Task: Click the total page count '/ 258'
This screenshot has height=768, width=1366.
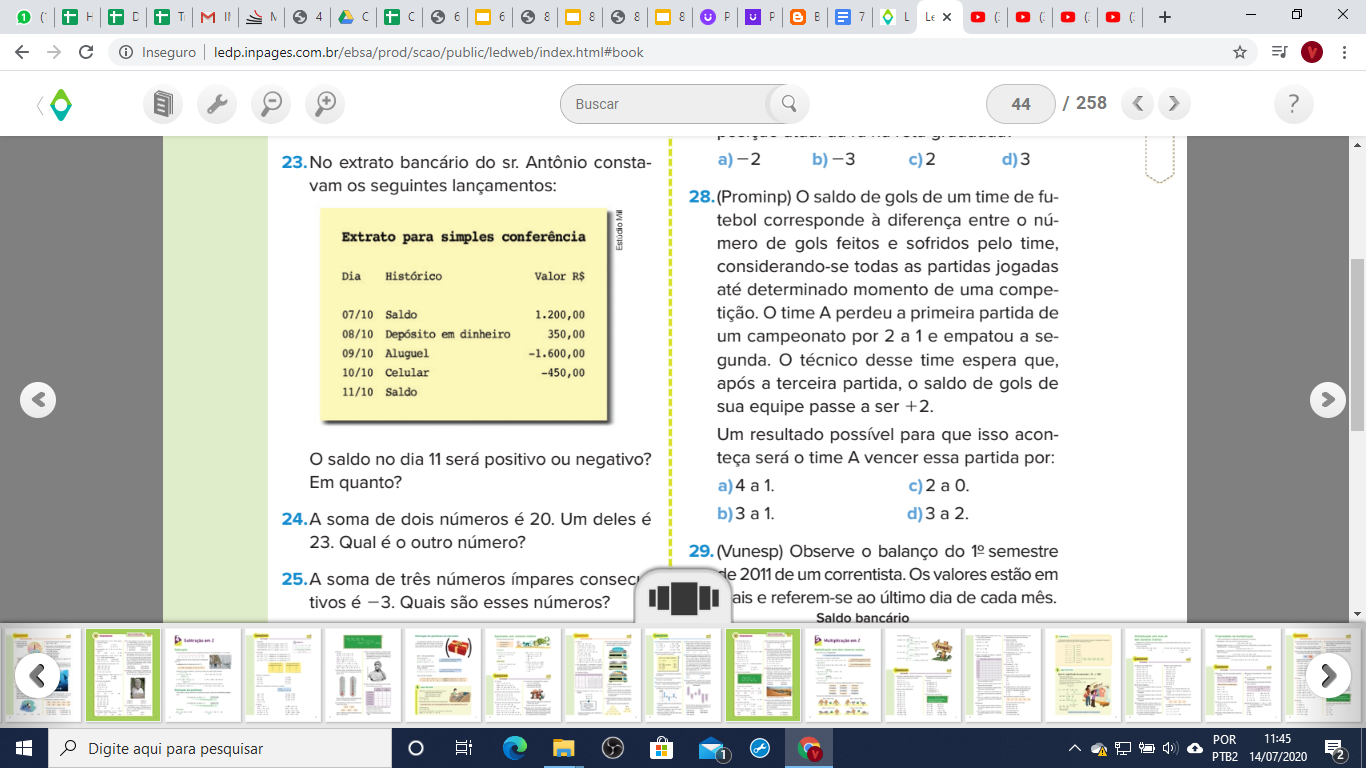Action: [x=1085, y=103]
